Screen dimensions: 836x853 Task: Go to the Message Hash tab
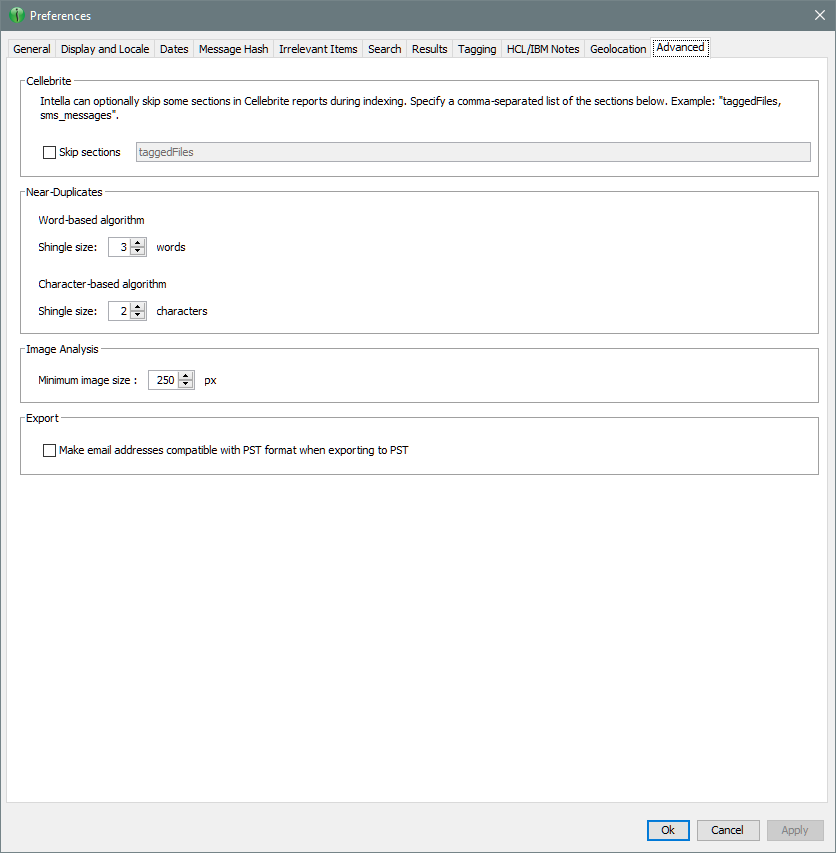pyautogui.click(x=233, y=49)
